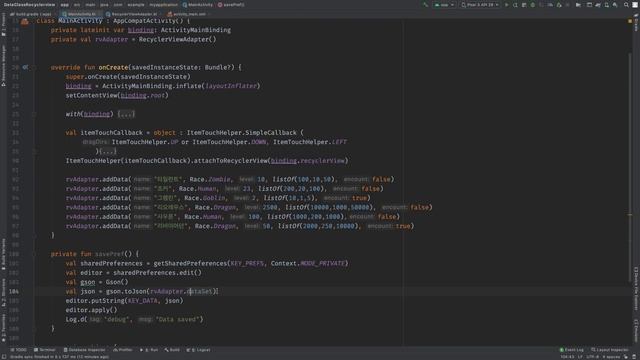Click the savePref() breadcrumb
The height and width of the screenshot is (360, 640).
click(231, 5)
